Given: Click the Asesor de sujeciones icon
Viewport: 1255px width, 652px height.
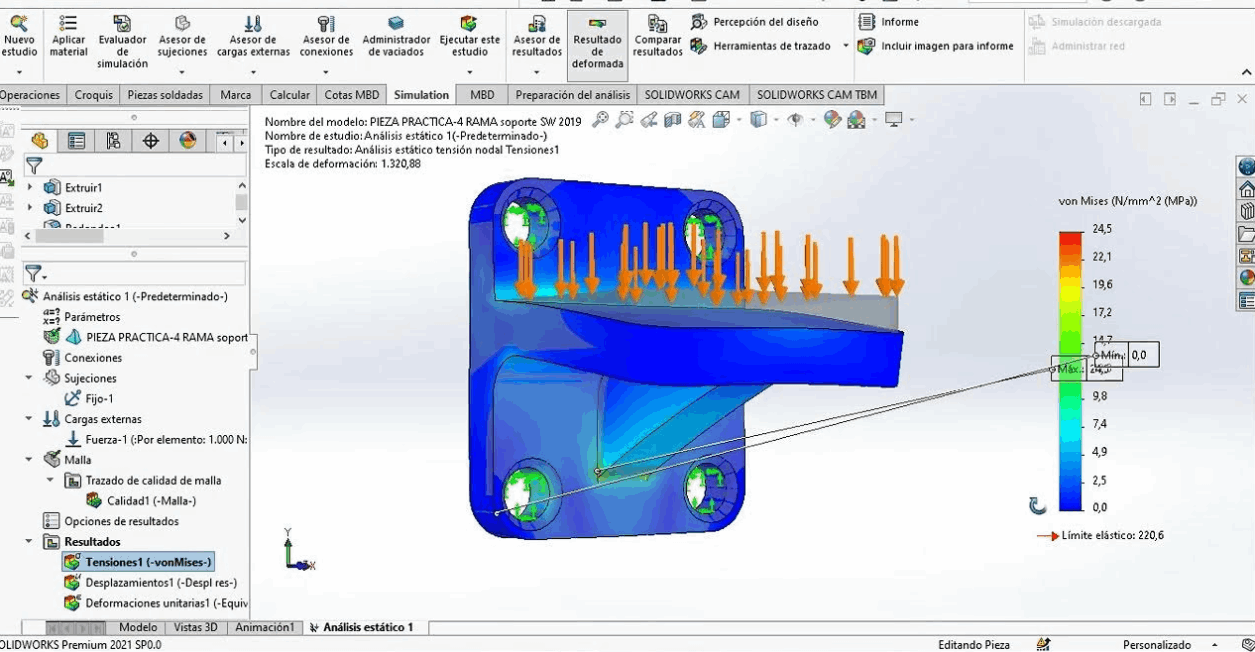Looking at the screenshot, I should click(182, 24).
